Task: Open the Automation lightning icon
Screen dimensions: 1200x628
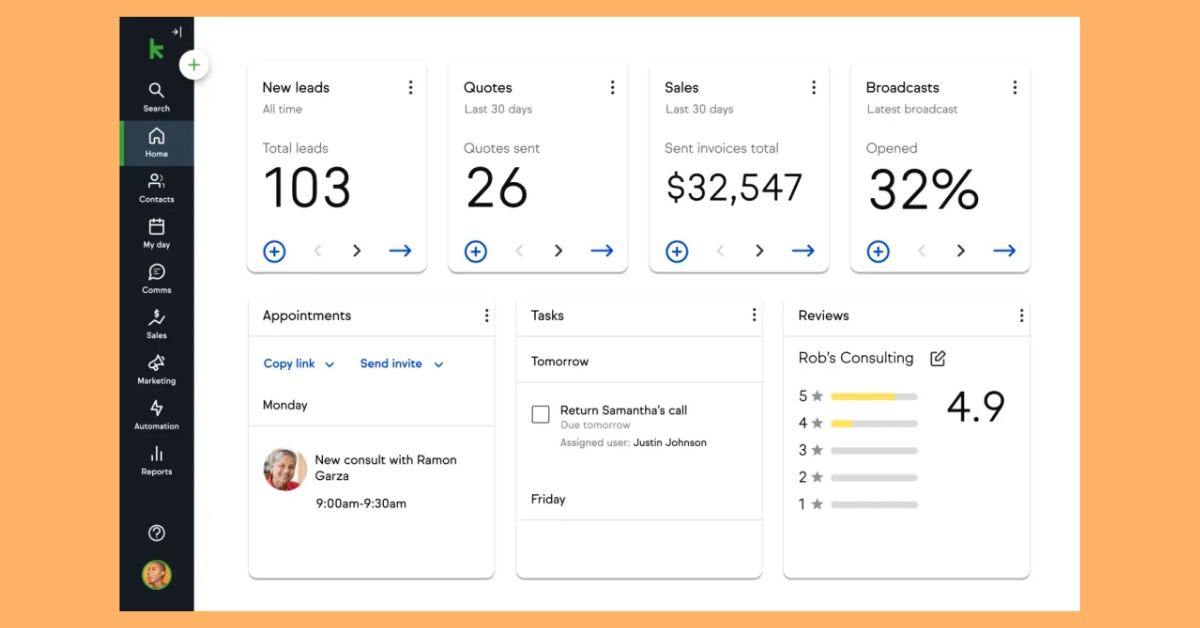Action: 156,413
